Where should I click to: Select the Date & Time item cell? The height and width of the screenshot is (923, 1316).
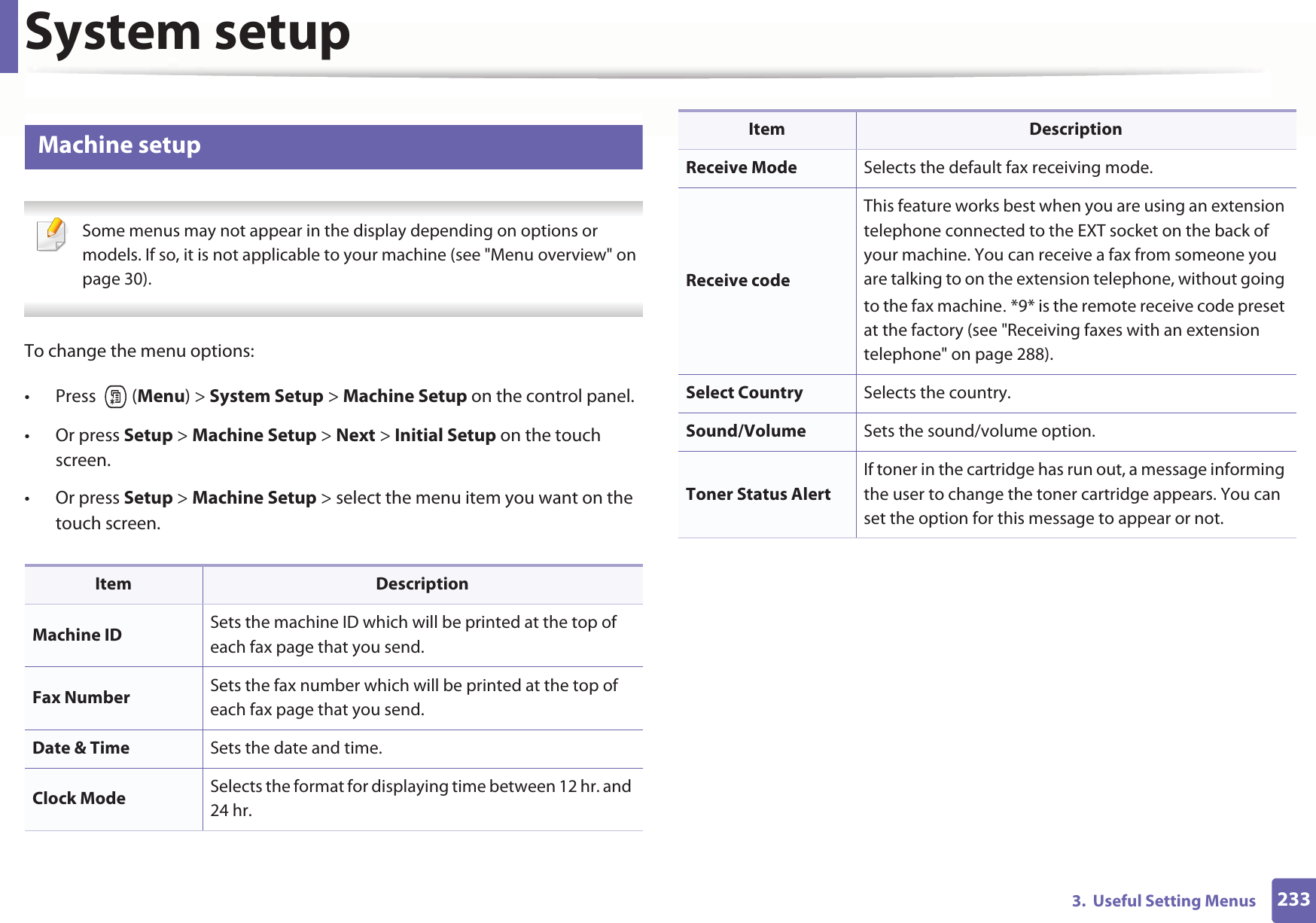[x=81, y=748]
